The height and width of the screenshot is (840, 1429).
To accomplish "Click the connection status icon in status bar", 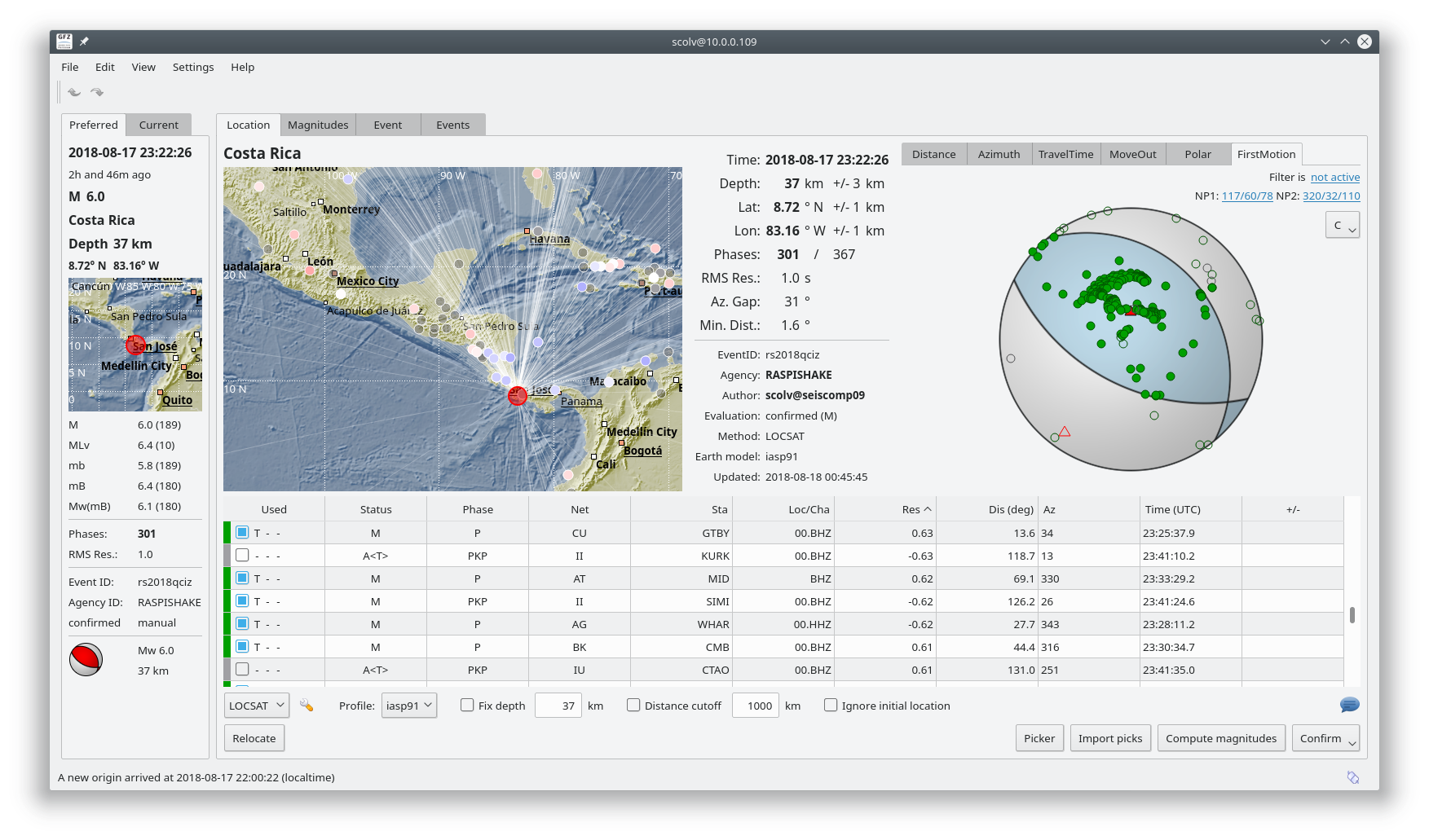I will pos(1353,777).
